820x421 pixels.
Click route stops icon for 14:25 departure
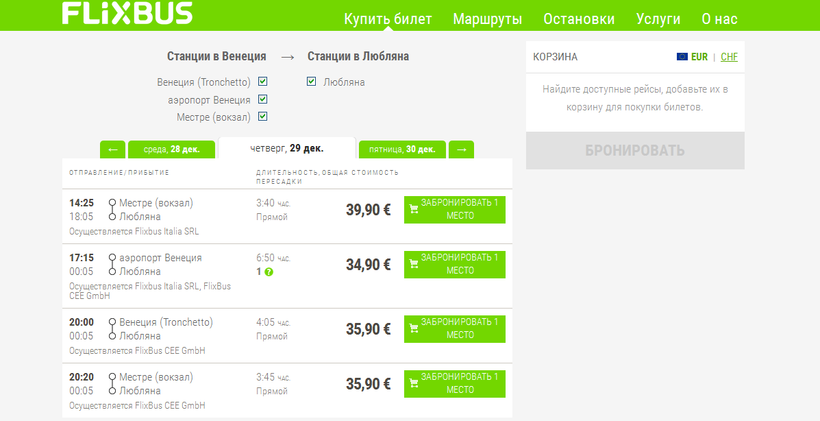tap(112, 210)
